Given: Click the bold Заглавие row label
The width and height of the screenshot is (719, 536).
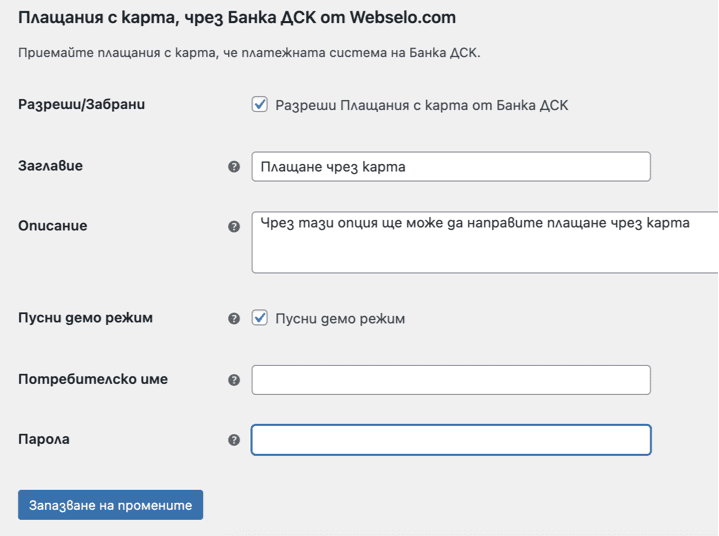Looking at the screenshot, I should [x=50, y=166].
